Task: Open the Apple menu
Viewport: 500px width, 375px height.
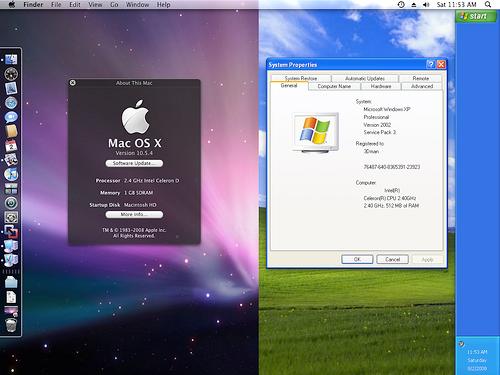Action: 12,4
